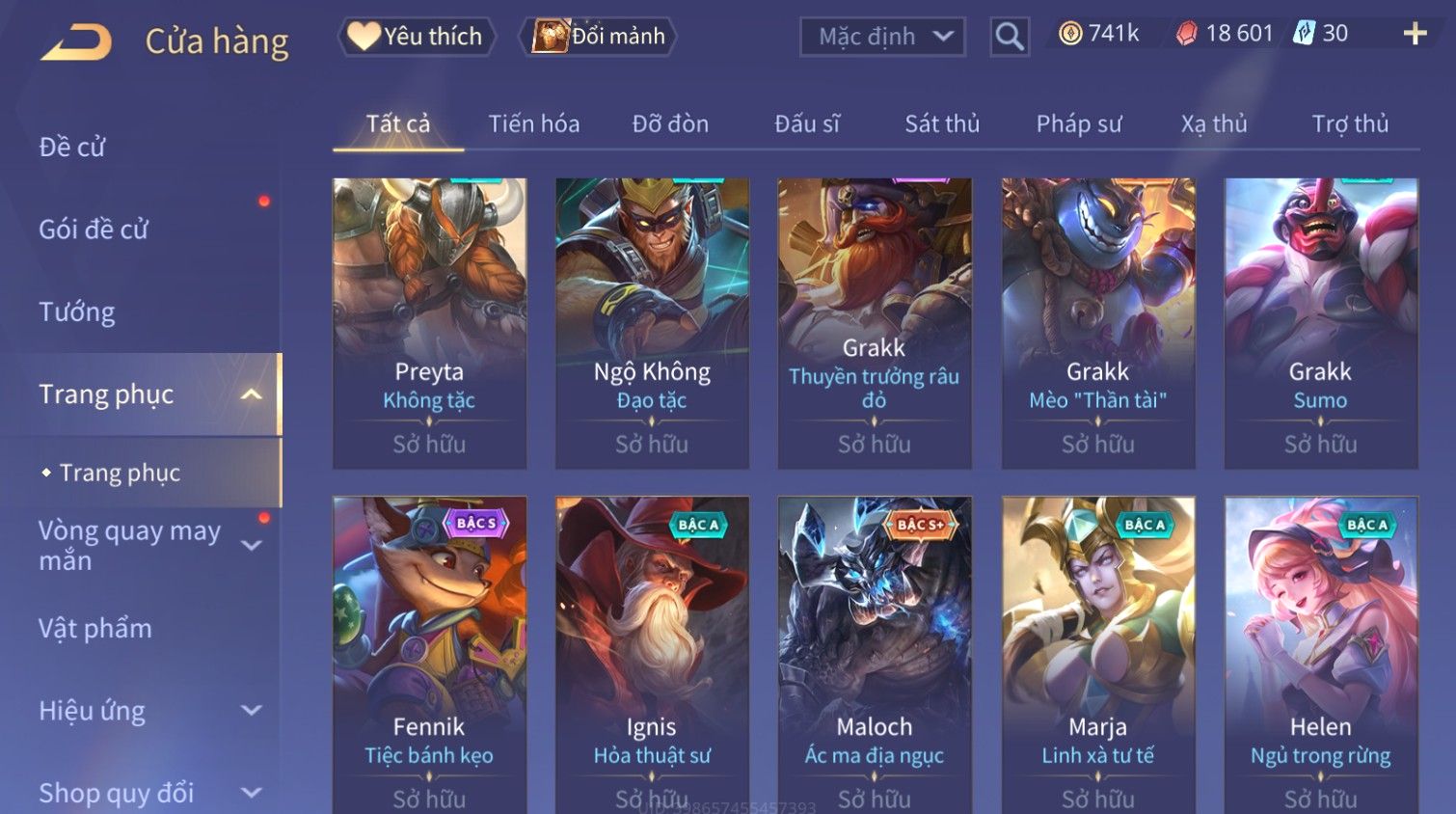Open the Yêu thích heart favorites button

[x=416, y=37]
